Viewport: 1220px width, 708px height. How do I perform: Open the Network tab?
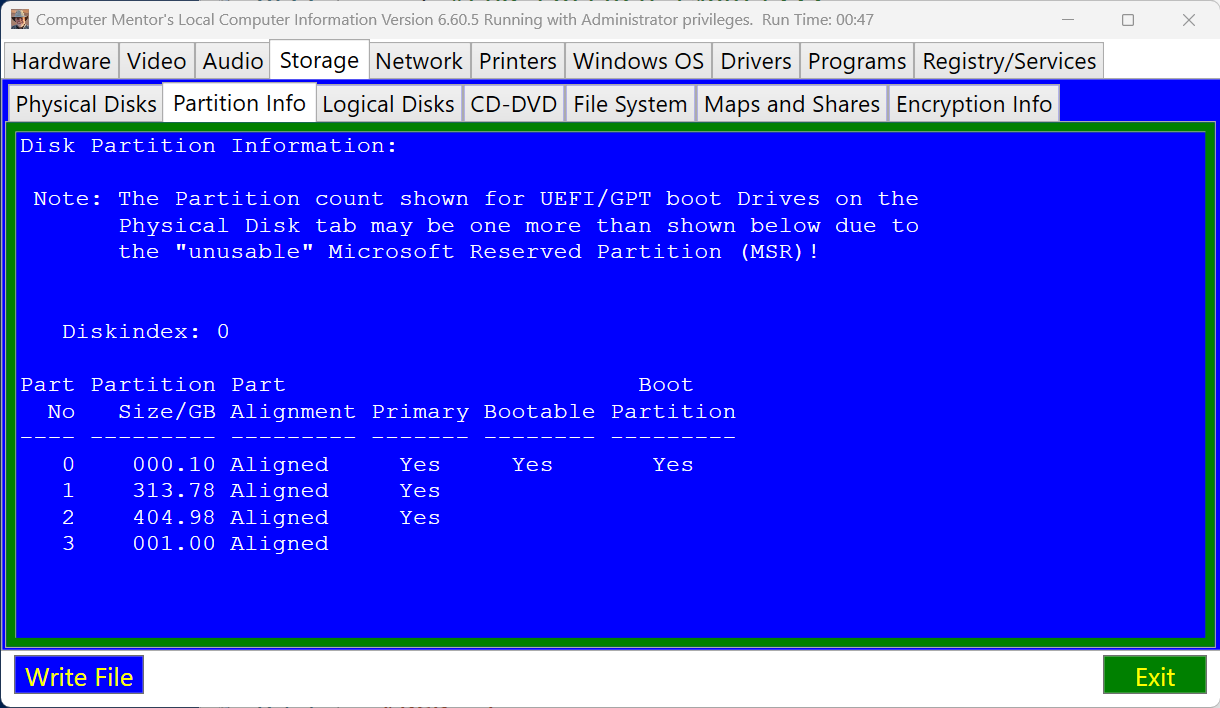[x=419, y=61]
